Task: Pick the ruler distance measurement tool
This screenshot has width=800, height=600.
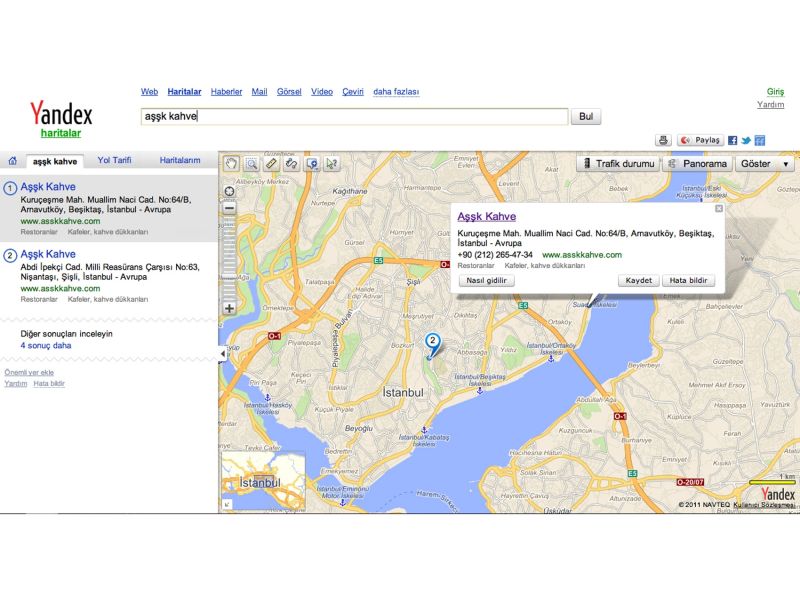Action: (x=271, y=163)
